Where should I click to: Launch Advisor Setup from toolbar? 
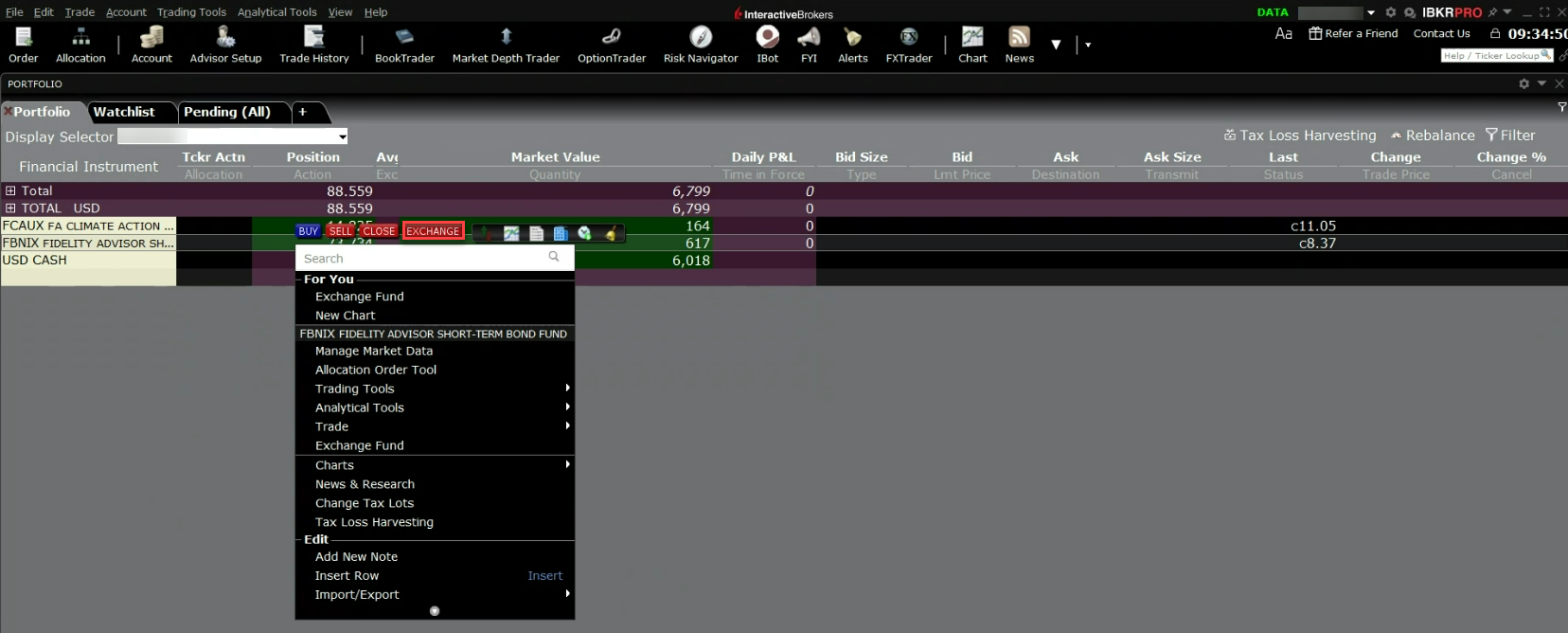click(x=225, y=45)
